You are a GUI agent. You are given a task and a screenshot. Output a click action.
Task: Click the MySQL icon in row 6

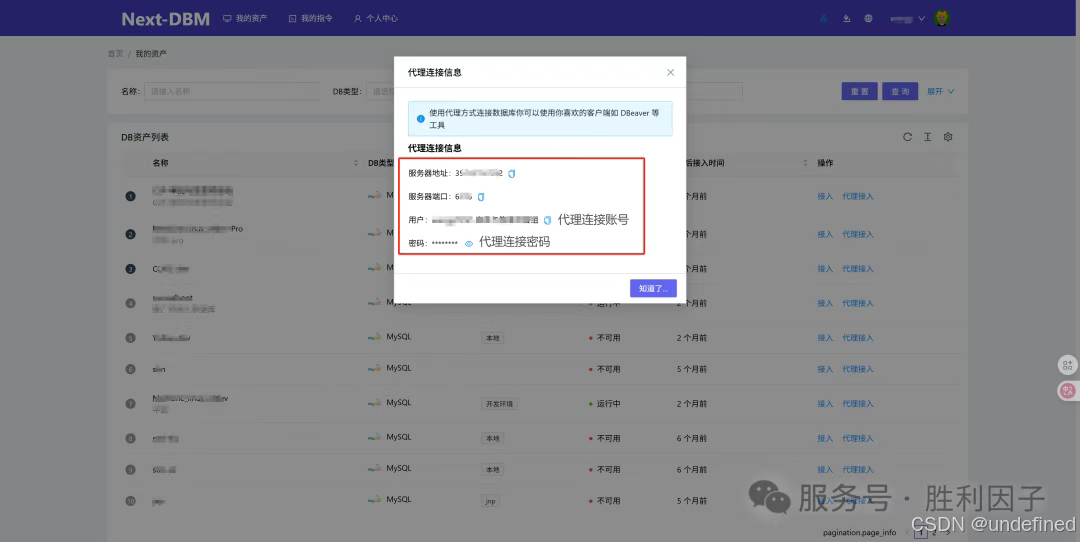coord(375,368)
